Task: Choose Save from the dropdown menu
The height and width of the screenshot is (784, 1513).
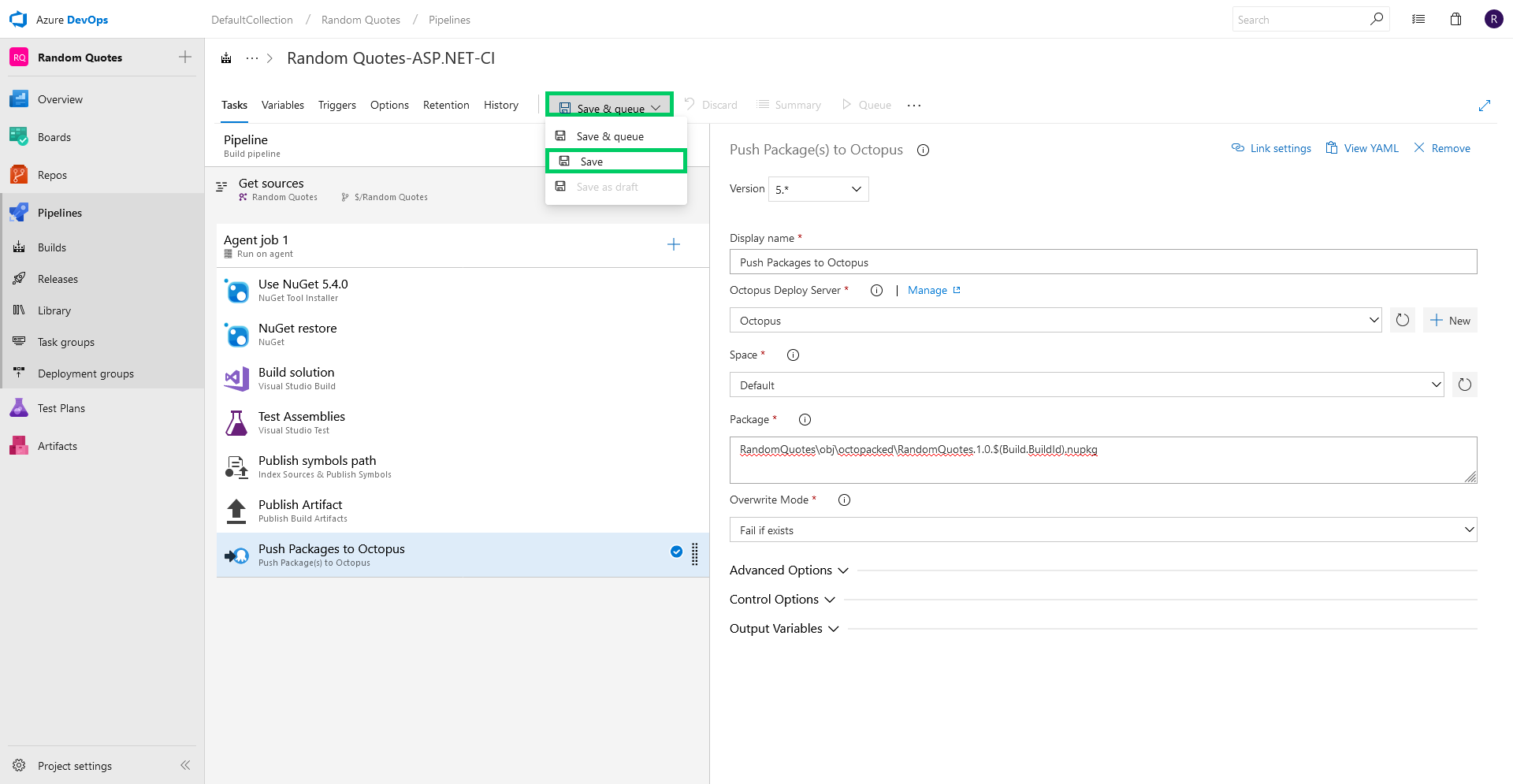Action: (x=616, y=161)
